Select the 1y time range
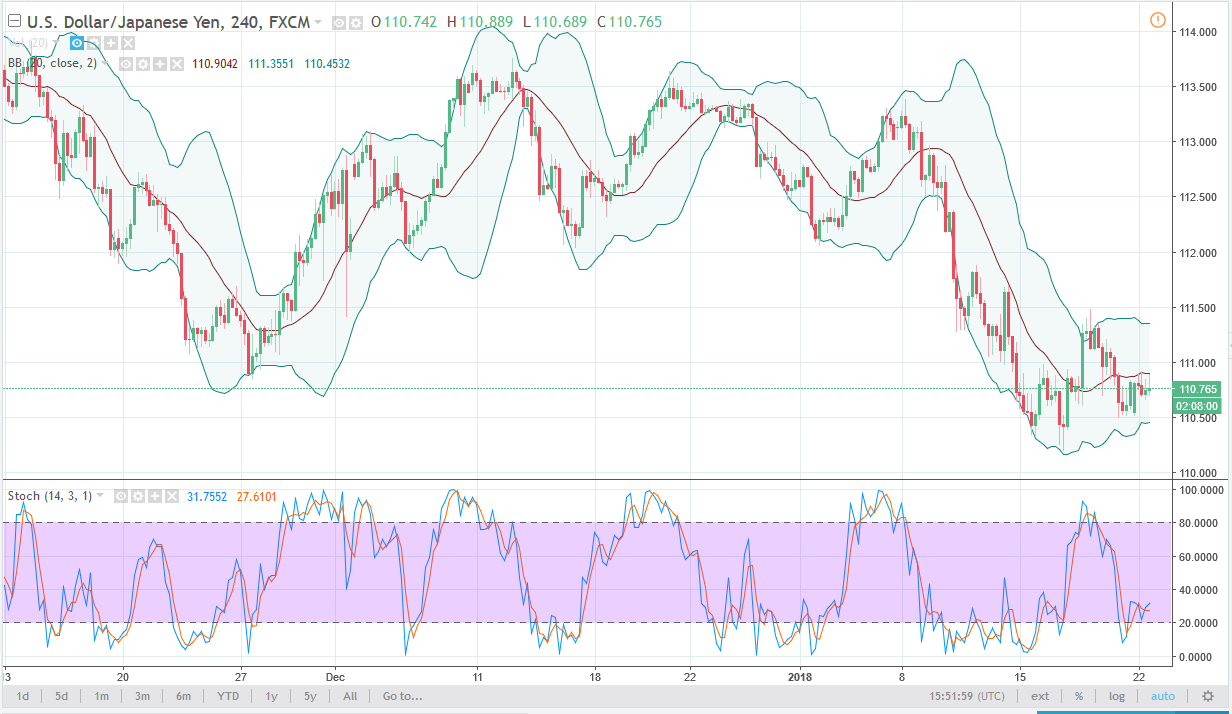Viewport: 1232px width, 714px height. [270, 696]
